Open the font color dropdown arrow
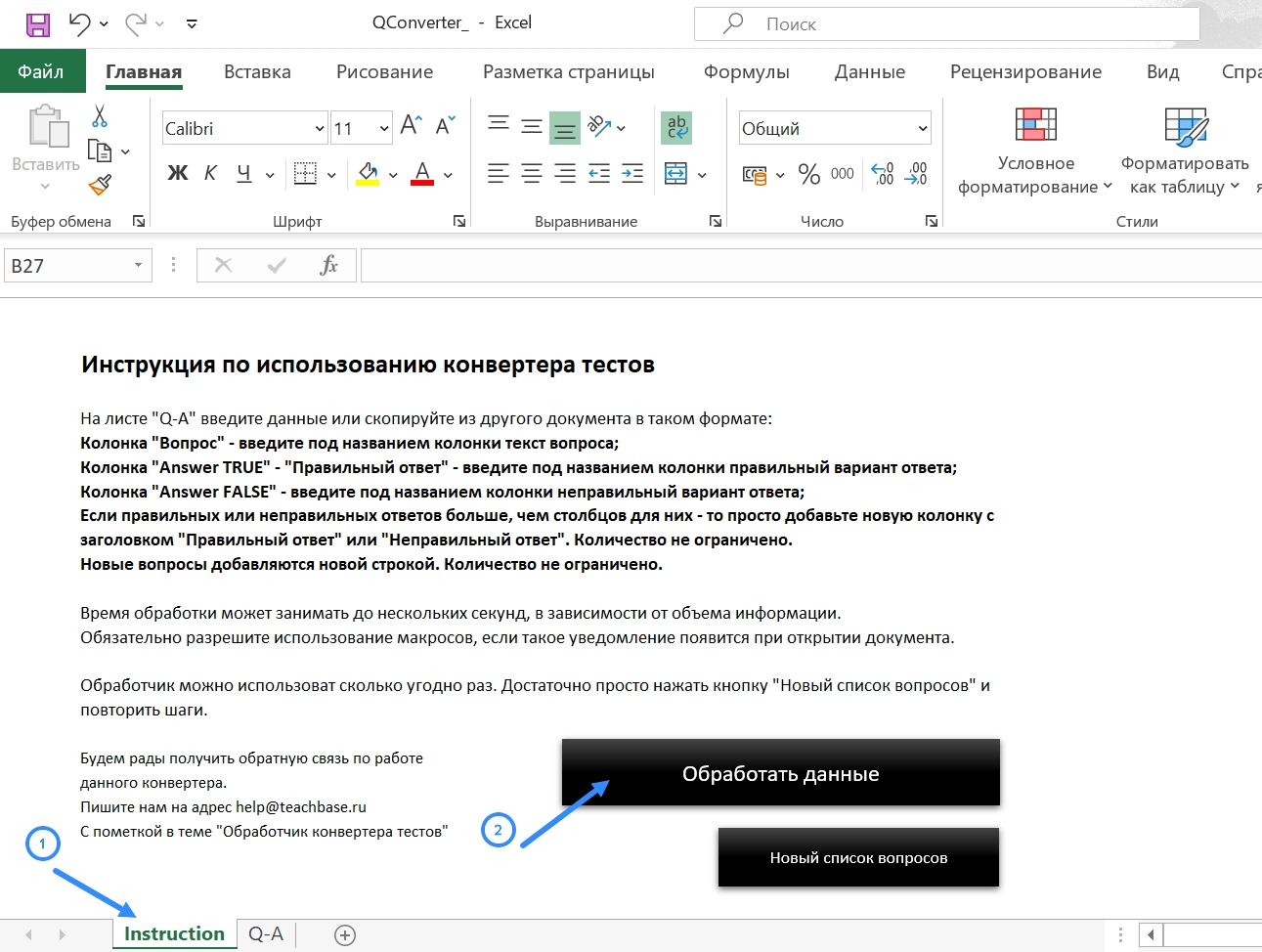 pos(448,175)
